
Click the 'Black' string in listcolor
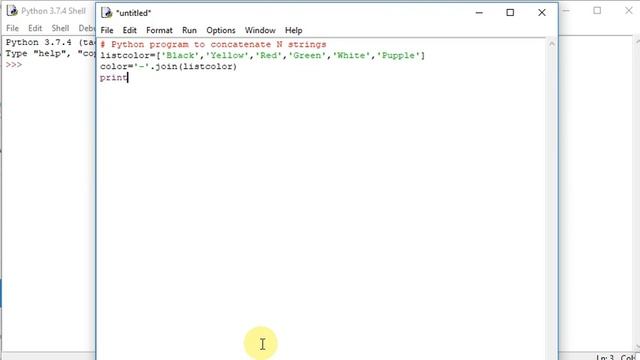coord(180,56)
